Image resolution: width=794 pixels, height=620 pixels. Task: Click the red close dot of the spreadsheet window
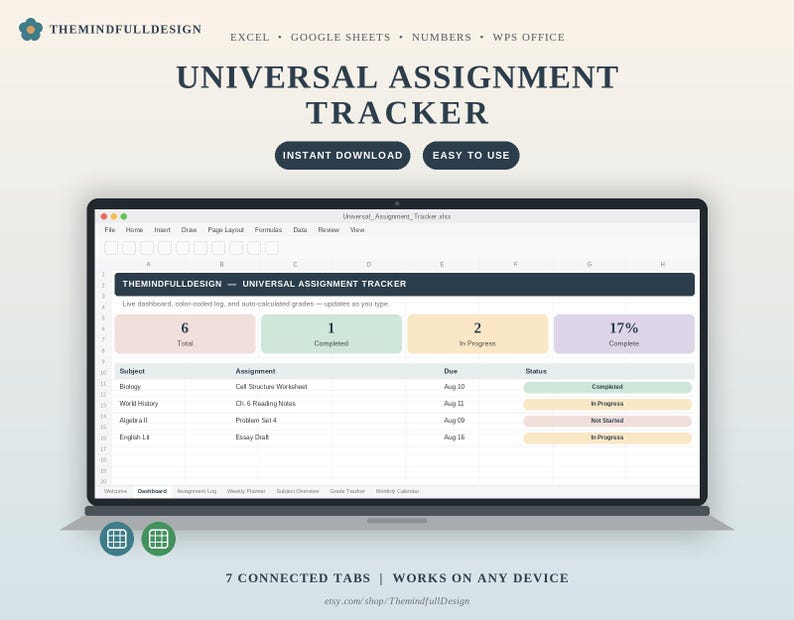point(104,216)
